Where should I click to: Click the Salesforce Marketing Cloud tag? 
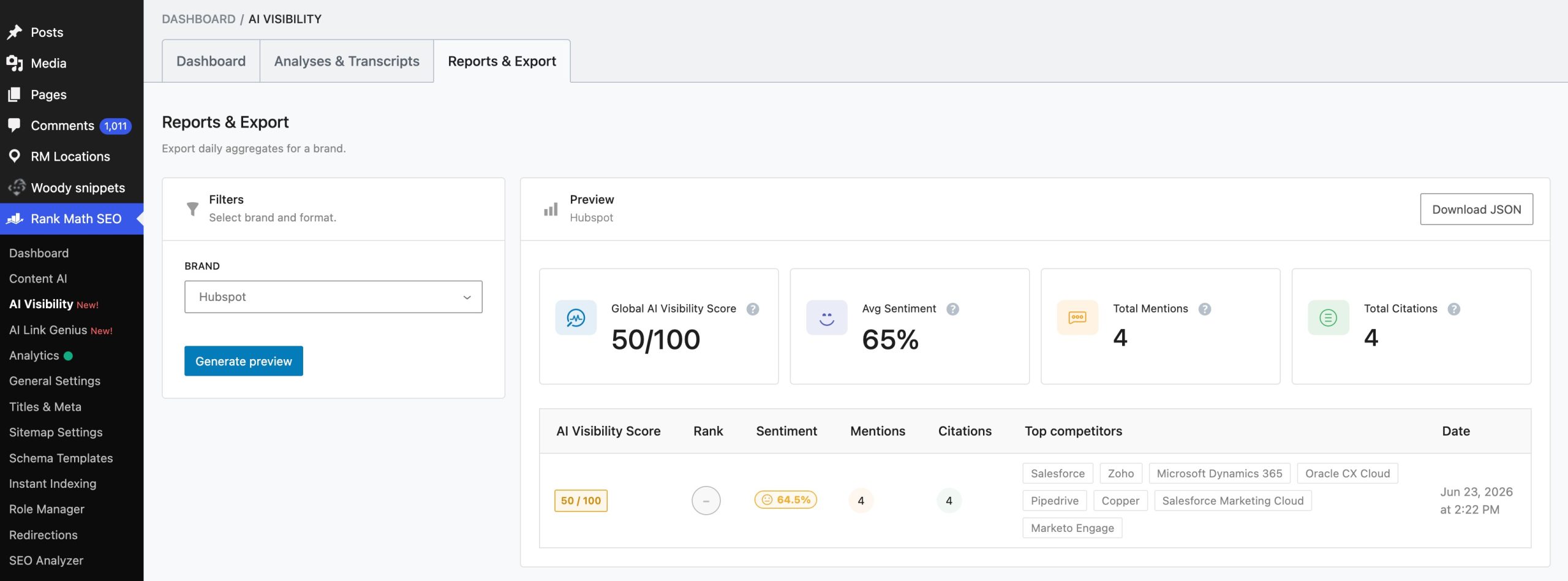[x=1233, y=501]
